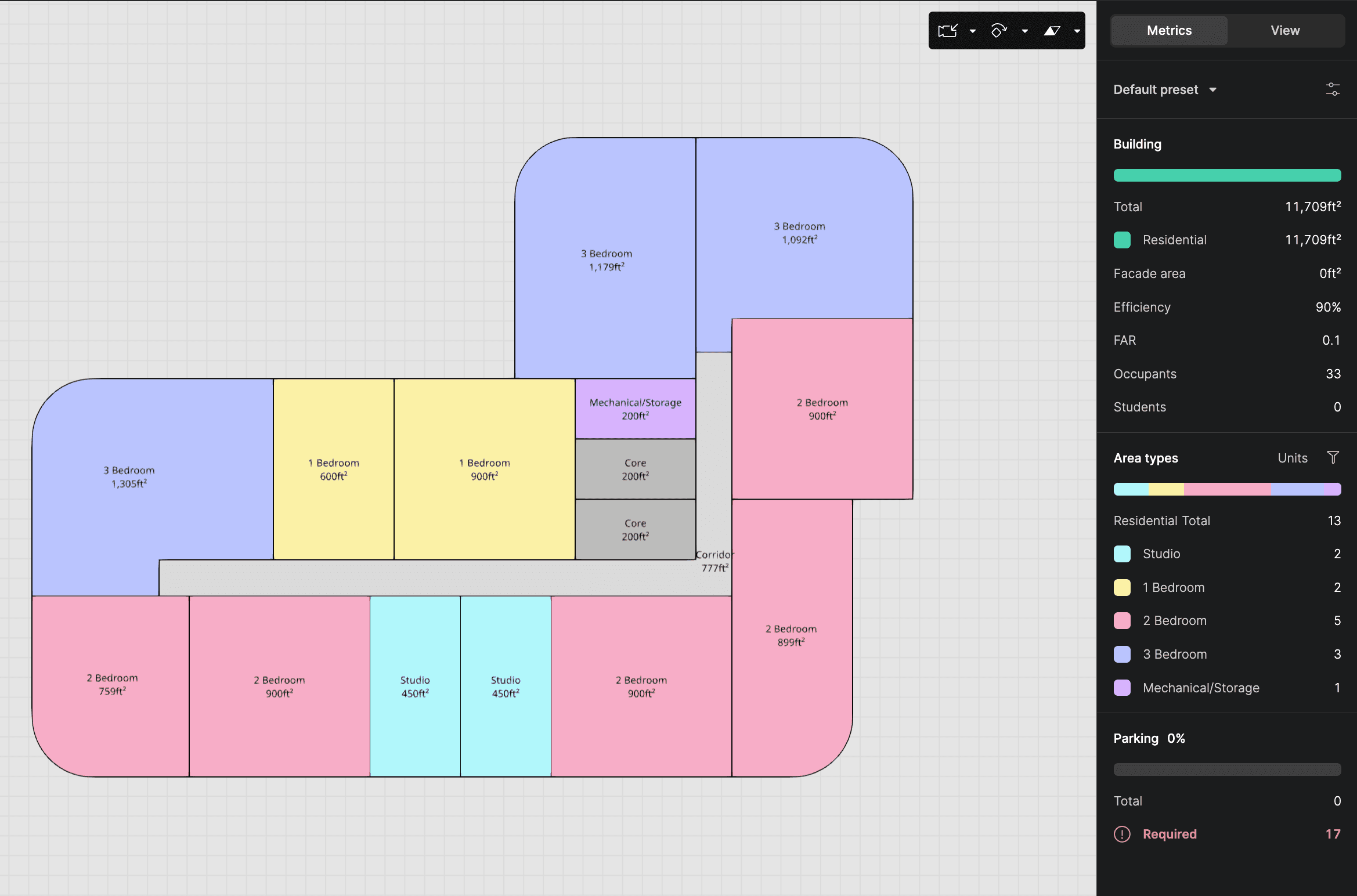Switch to the View tab
Image resolution: width=1357 pixels, height=896 pixels.
1285,31
